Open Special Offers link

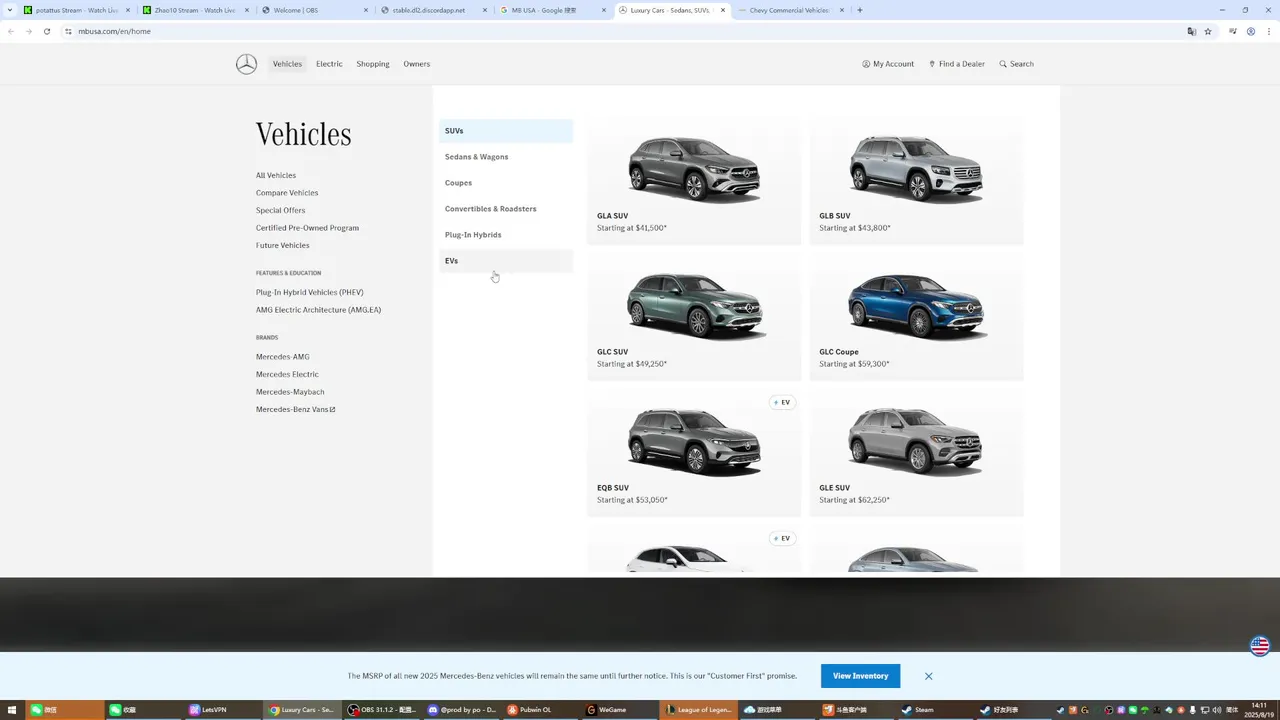pos(281,210)
